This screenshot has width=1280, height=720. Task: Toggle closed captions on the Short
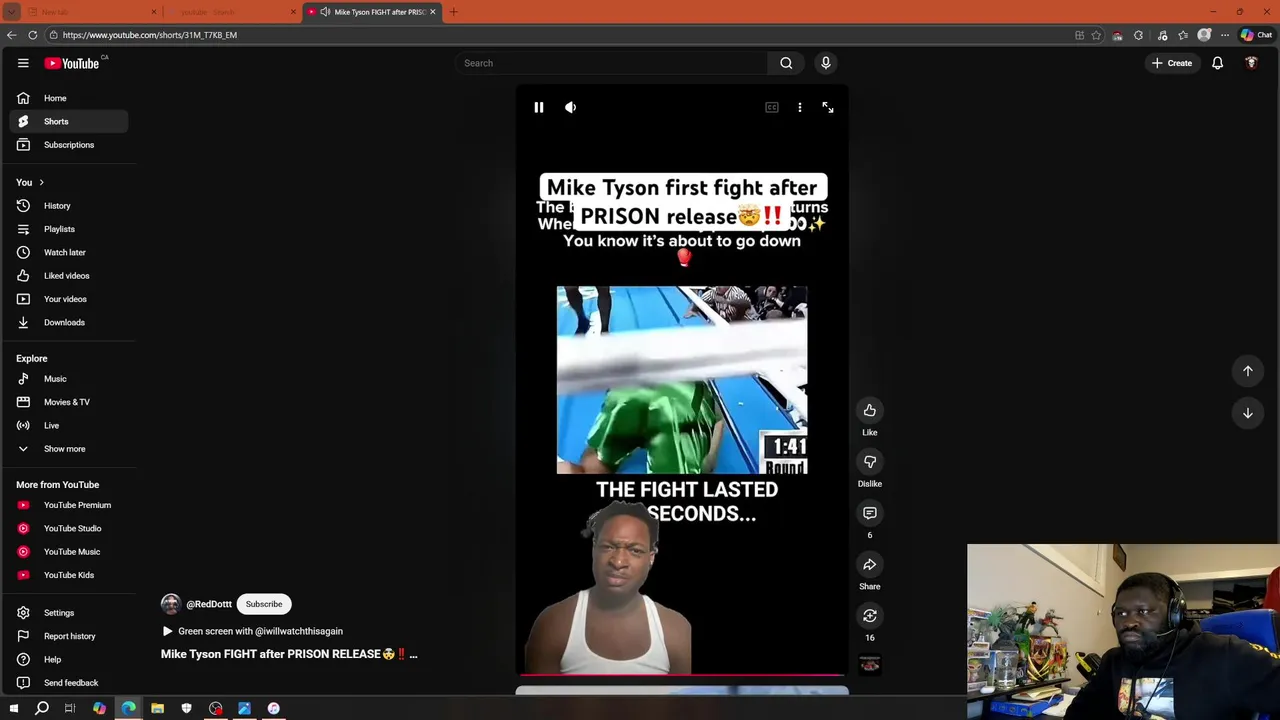772,107
